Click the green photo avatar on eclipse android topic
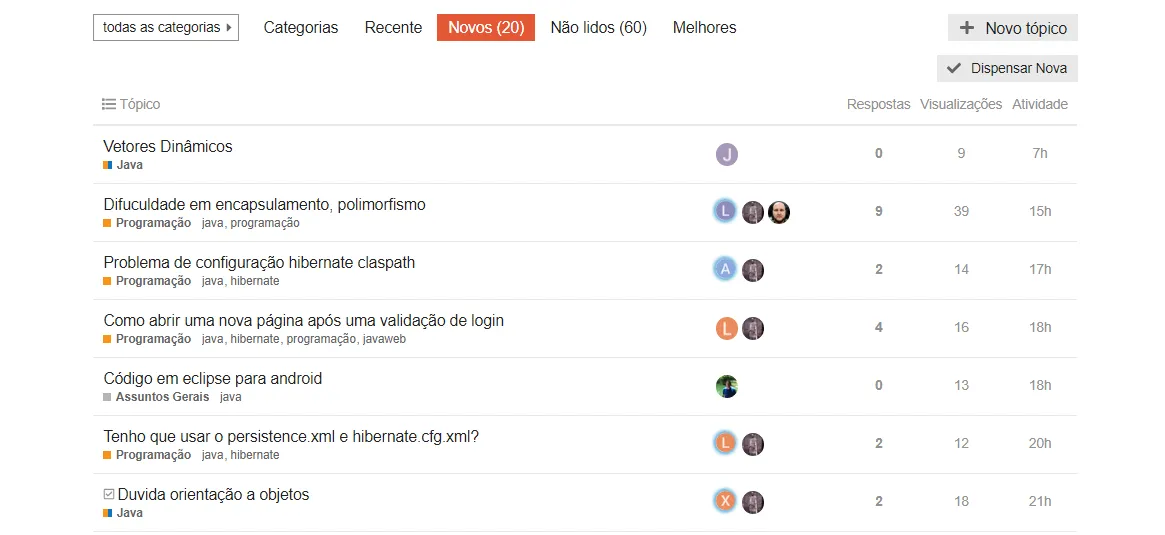1165x535 pixels. click(727, 386)
